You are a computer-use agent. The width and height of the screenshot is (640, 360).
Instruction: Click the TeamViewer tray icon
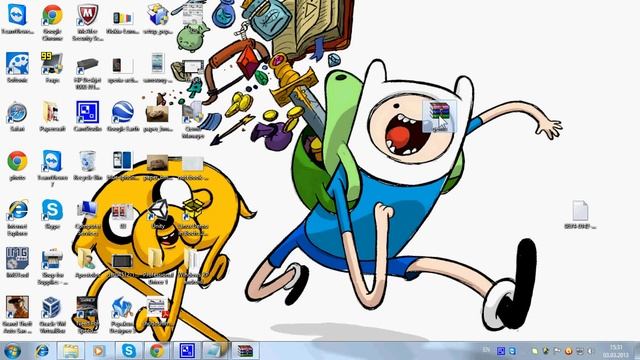pyautogui.click(x=512, y=351)
